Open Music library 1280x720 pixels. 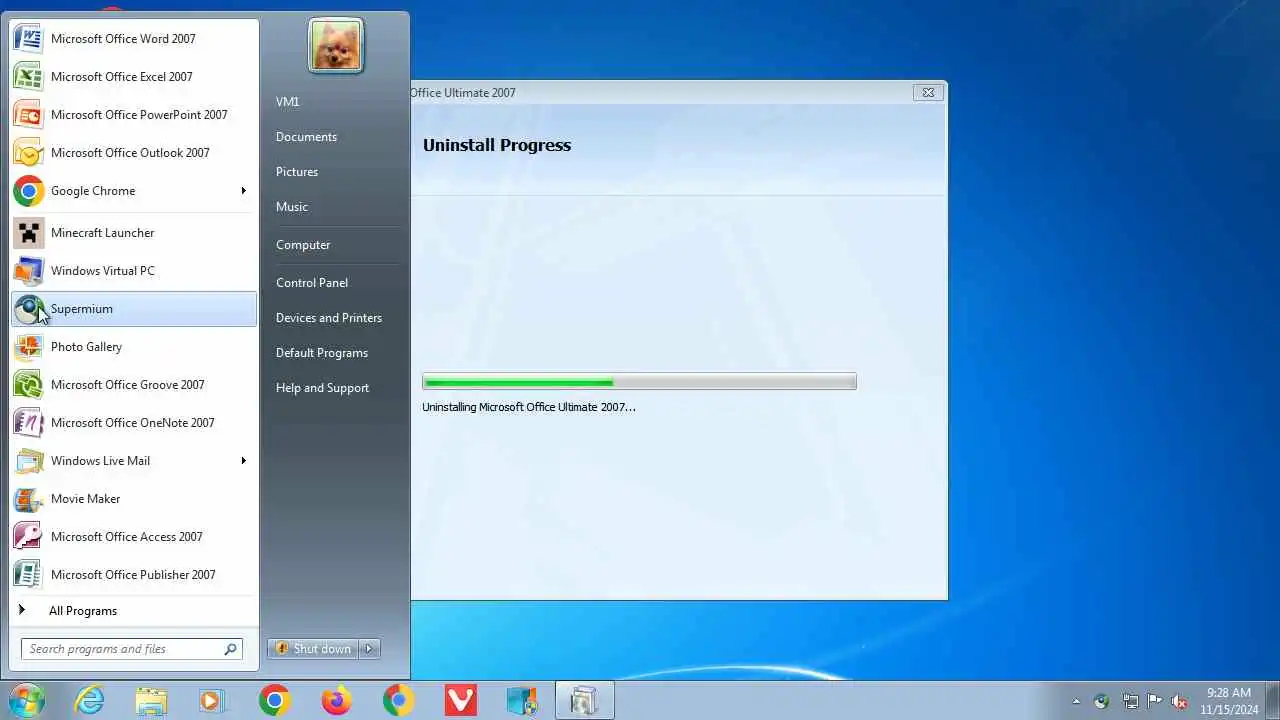pyautogui.click(x=335, y=207)
